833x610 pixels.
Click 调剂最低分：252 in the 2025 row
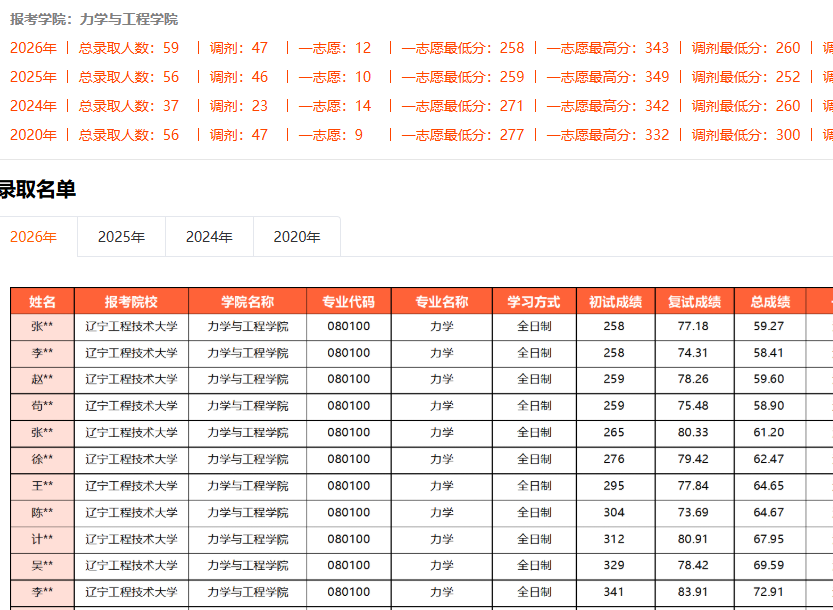746,77
